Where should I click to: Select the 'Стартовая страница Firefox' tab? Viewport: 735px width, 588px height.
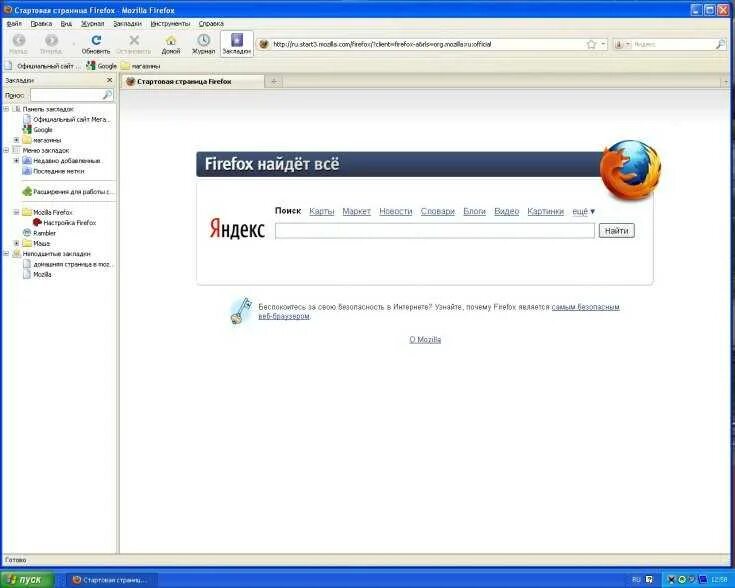point(193,82)
